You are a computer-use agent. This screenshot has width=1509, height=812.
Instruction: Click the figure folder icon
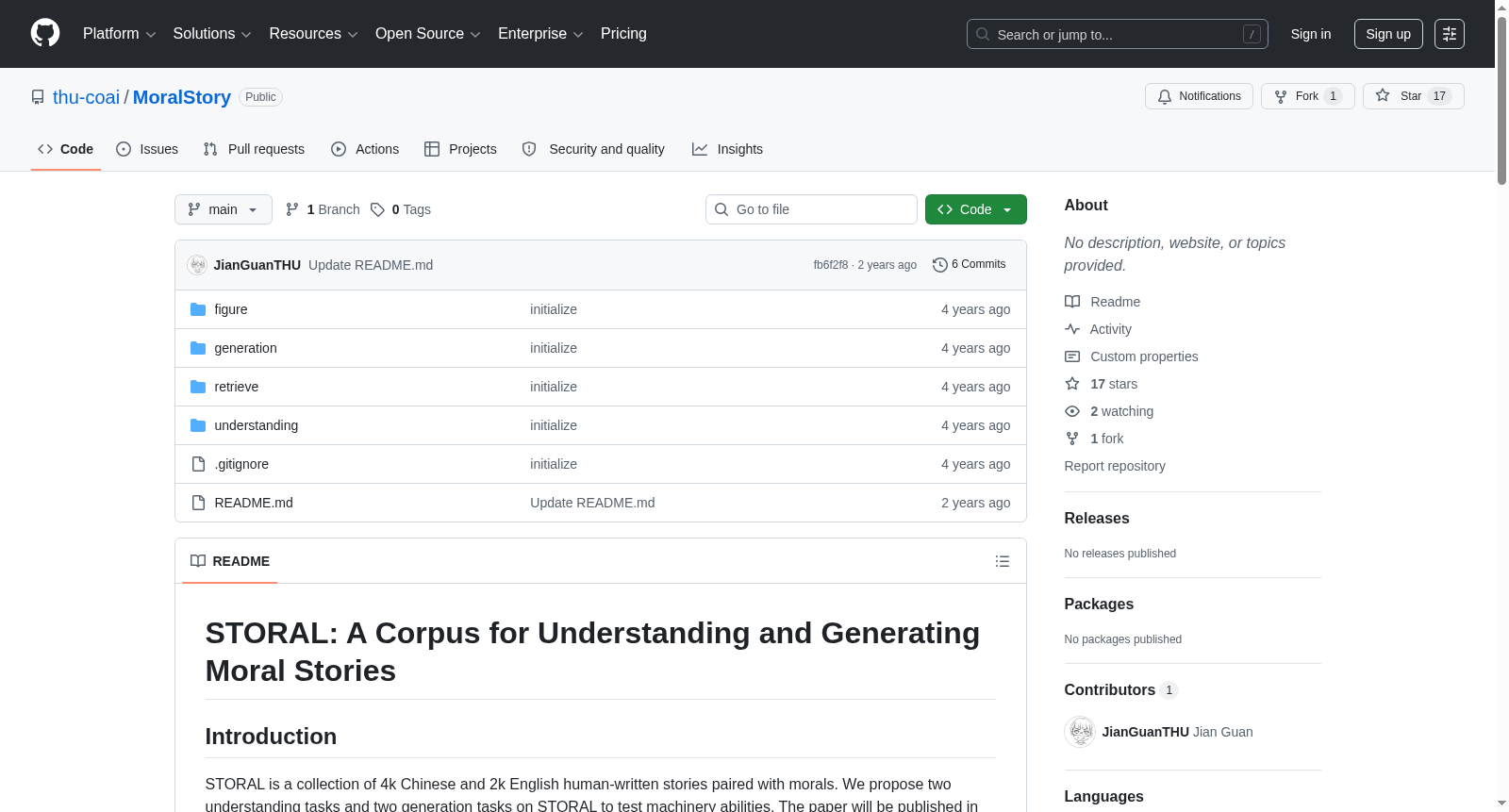(x=198, y=309)
